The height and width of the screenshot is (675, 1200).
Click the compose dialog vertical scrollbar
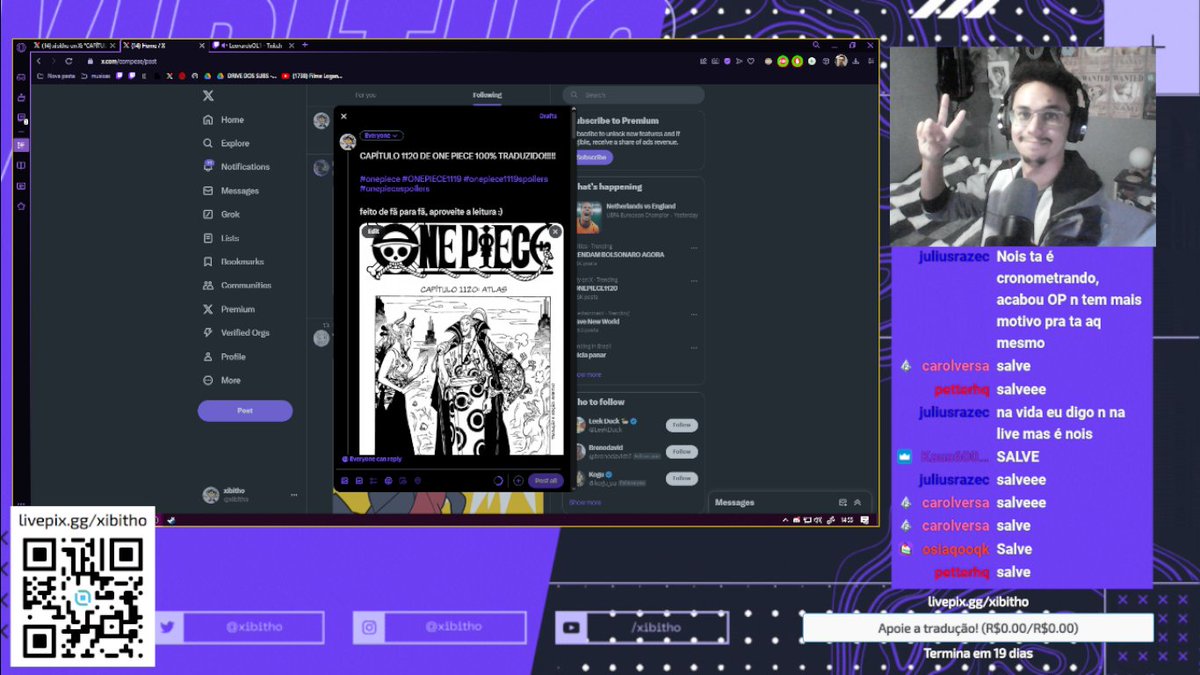tap(573, 125)
